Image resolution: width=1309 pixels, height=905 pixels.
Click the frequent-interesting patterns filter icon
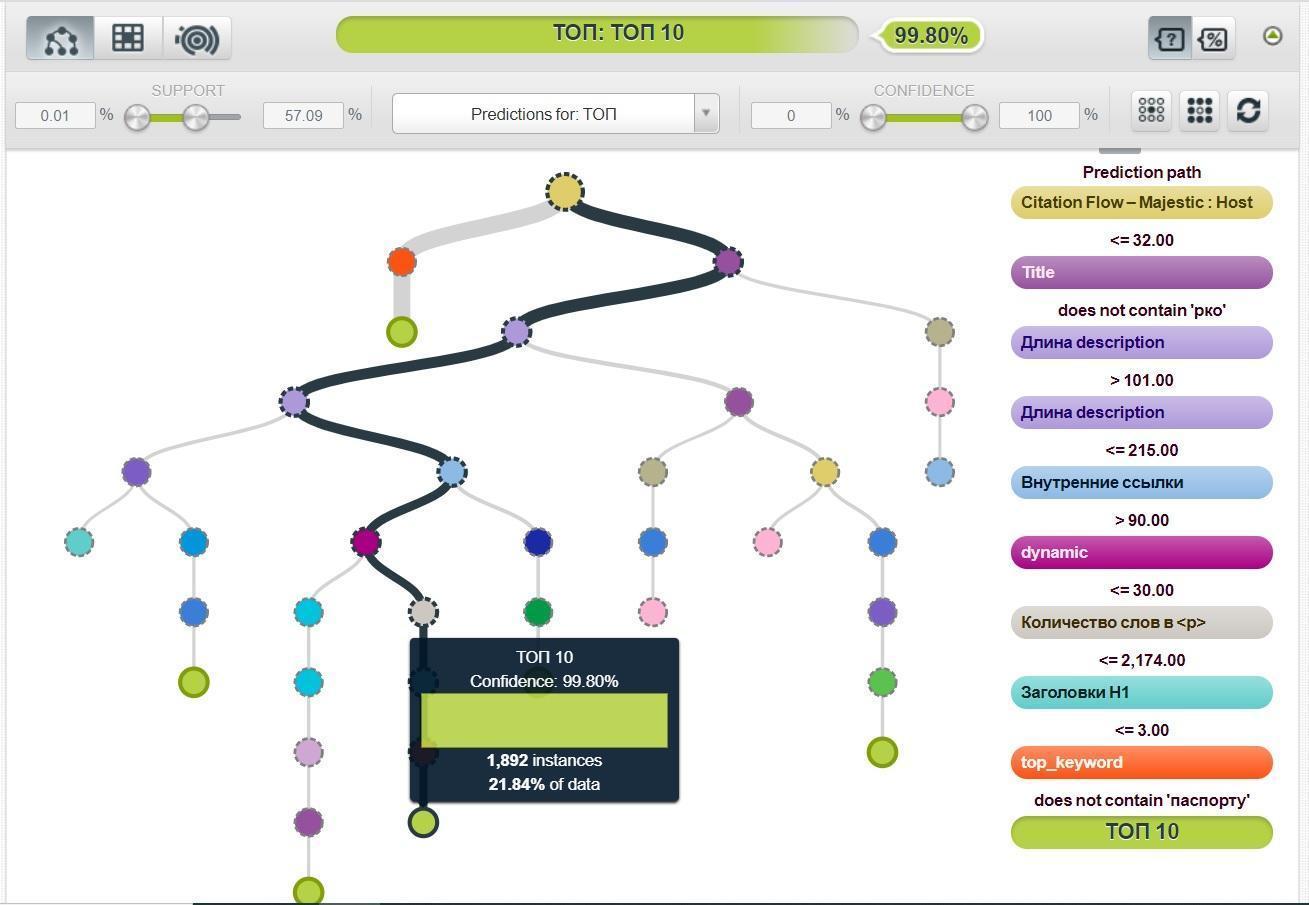[1199, 110]
